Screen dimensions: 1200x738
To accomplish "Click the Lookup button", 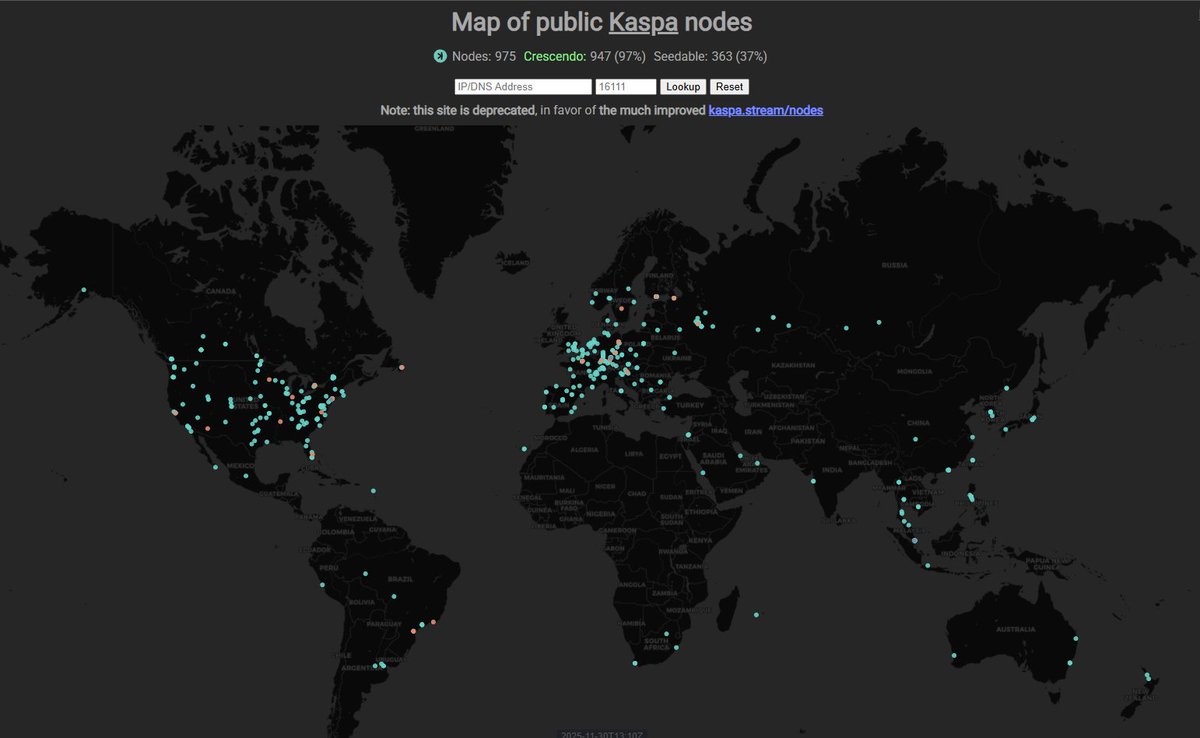I will [683, 87].
